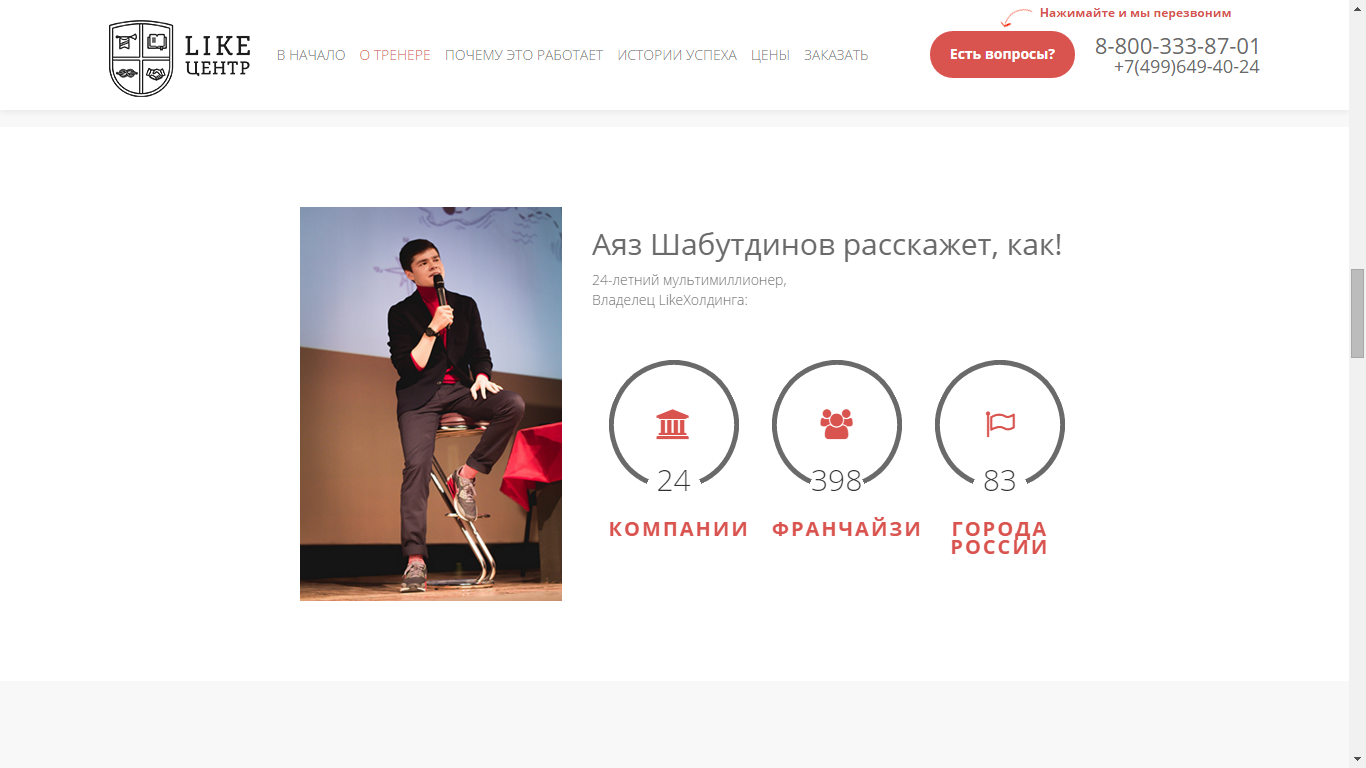Click the flag icon above Города России

click(x=1000, y=424)
